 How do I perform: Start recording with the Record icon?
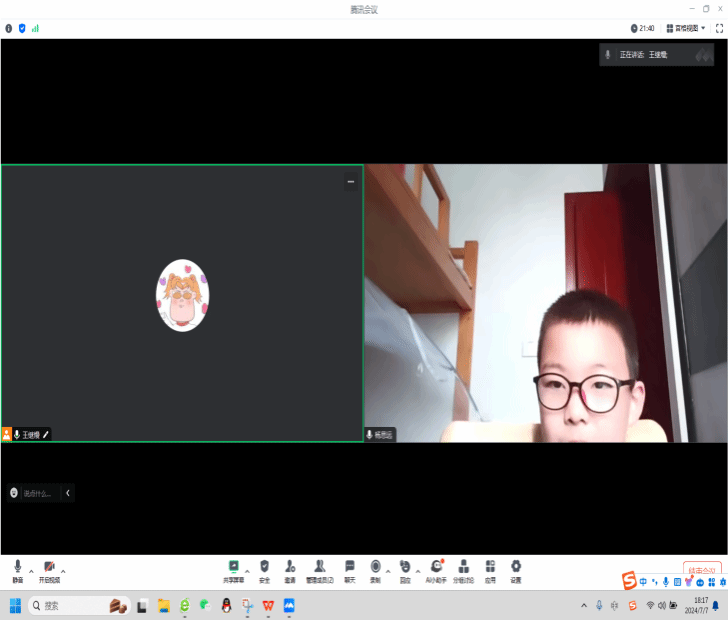[x=376, y=569]
